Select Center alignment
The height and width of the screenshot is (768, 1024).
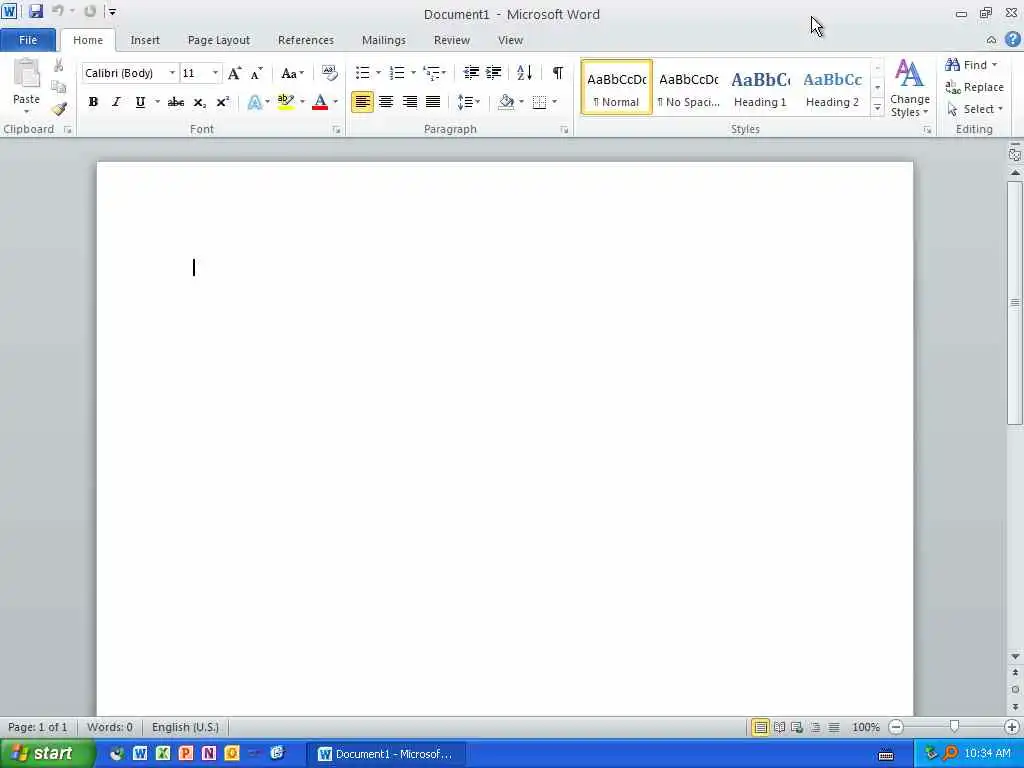[386, 102]
